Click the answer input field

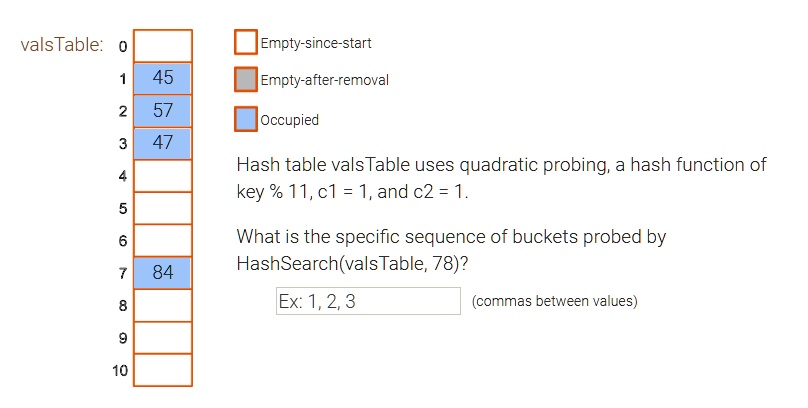click(x=368, y=301)
